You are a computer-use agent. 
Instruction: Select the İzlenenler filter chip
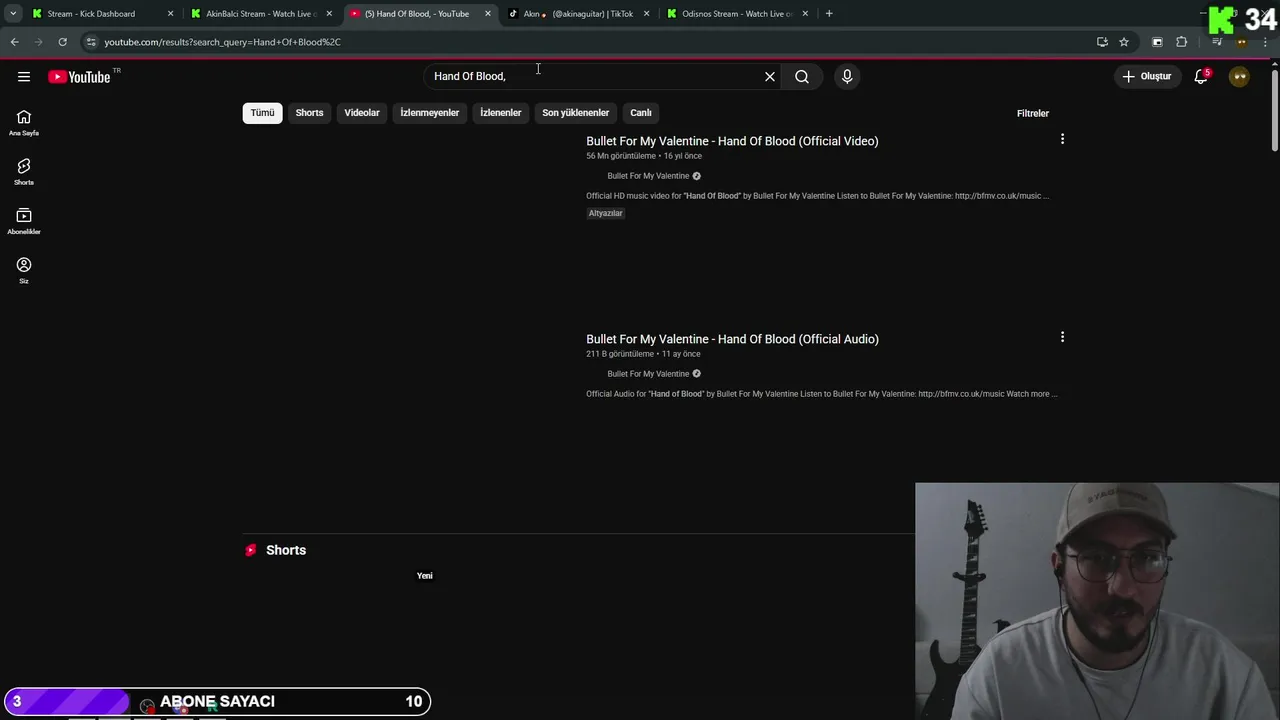(x=500, y=113)
